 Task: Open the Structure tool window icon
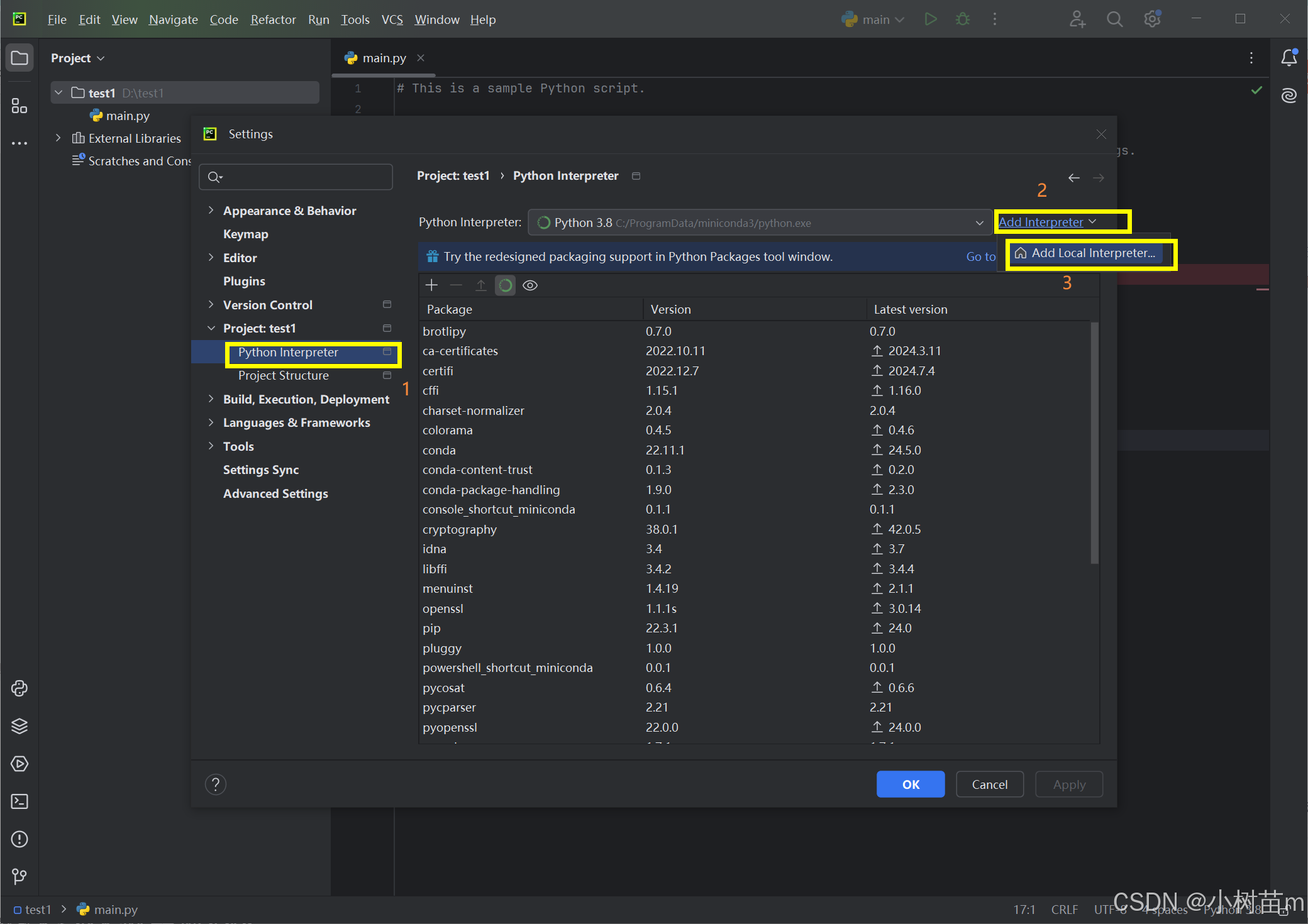point(19,106)
